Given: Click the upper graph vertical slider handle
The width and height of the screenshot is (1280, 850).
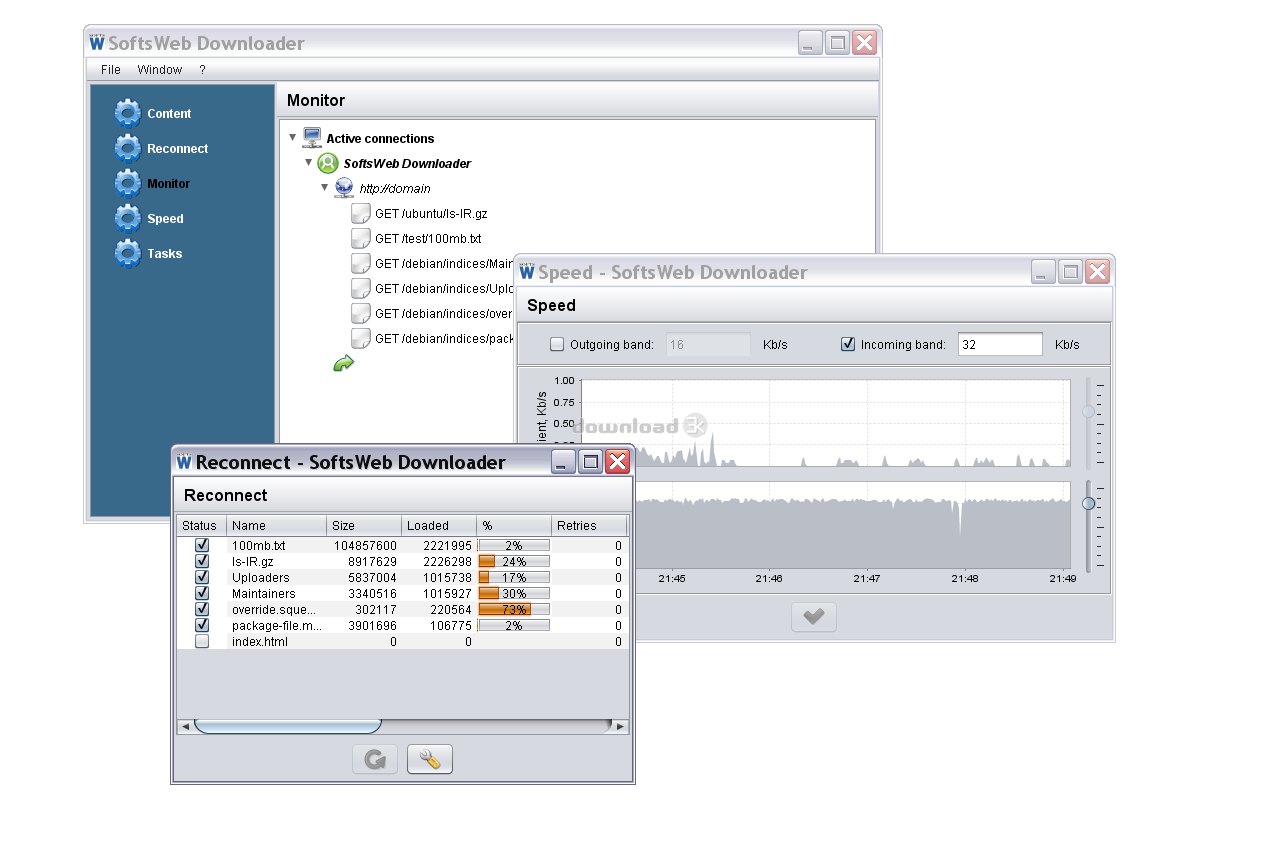Looking at the screenshot, I should (1088, 411).
